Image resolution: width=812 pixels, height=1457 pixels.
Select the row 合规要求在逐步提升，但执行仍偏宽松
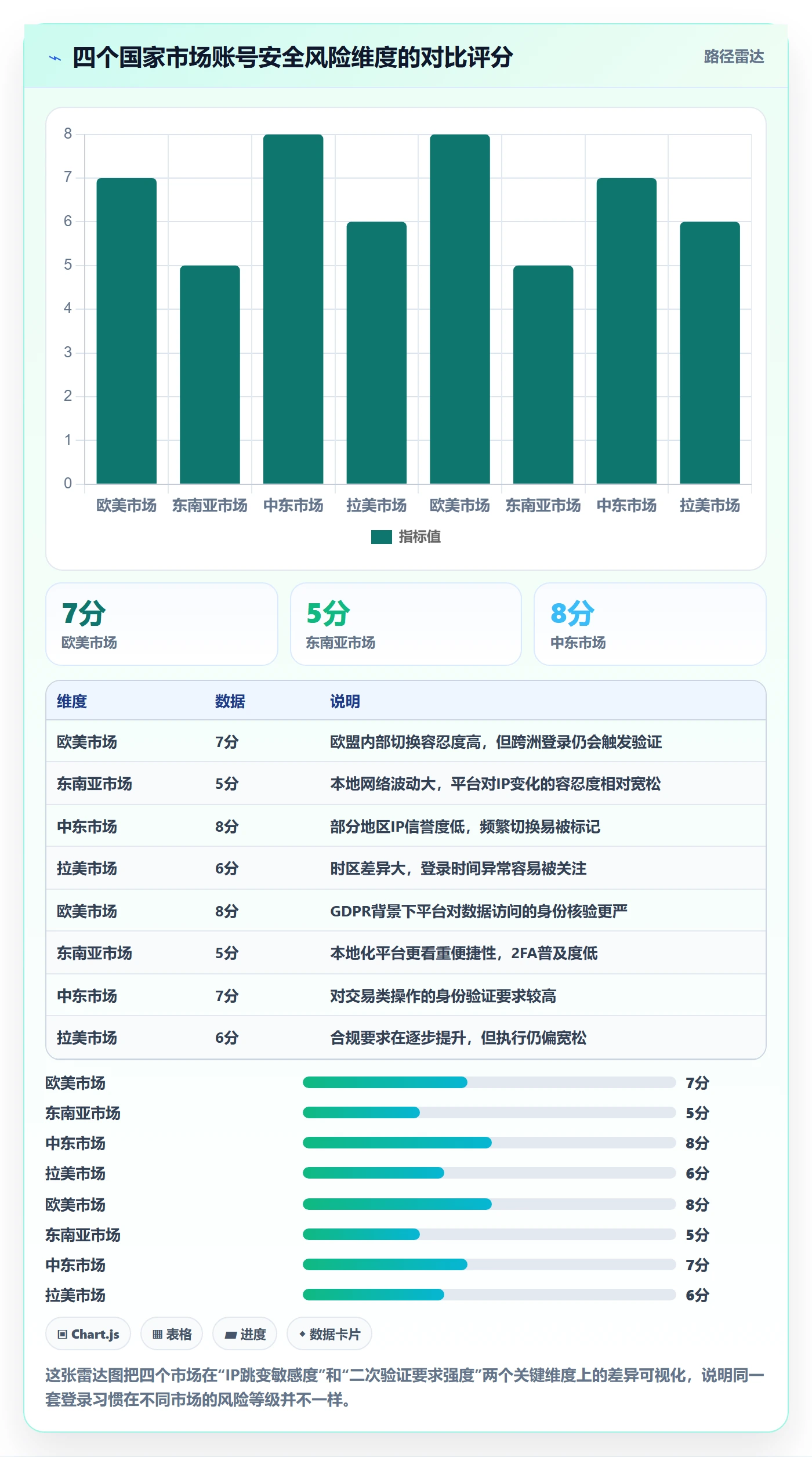(x=406, y=1038)
